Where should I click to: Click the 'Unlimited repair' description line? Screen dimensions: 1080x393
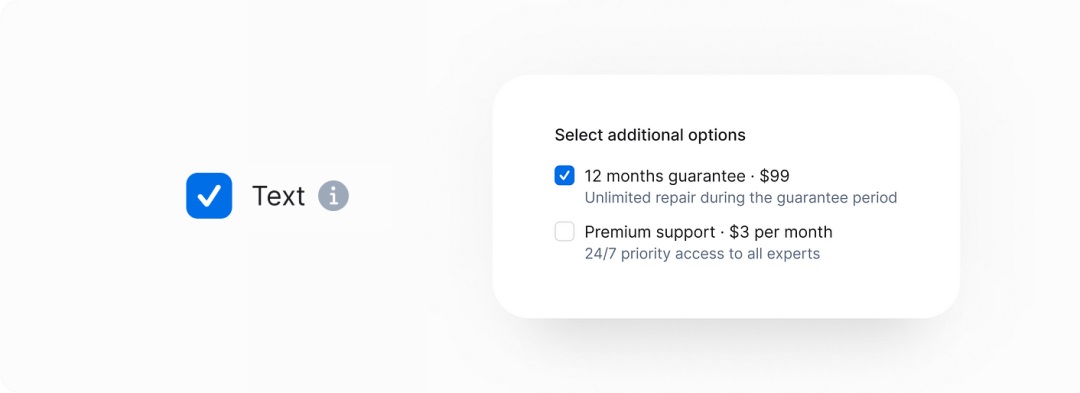pyautogui.click(x=740, y=198)
